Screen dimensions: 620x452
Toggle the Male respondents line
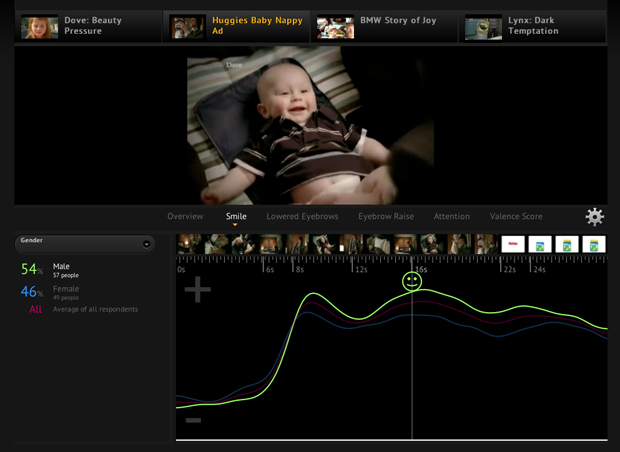point(60,269)
